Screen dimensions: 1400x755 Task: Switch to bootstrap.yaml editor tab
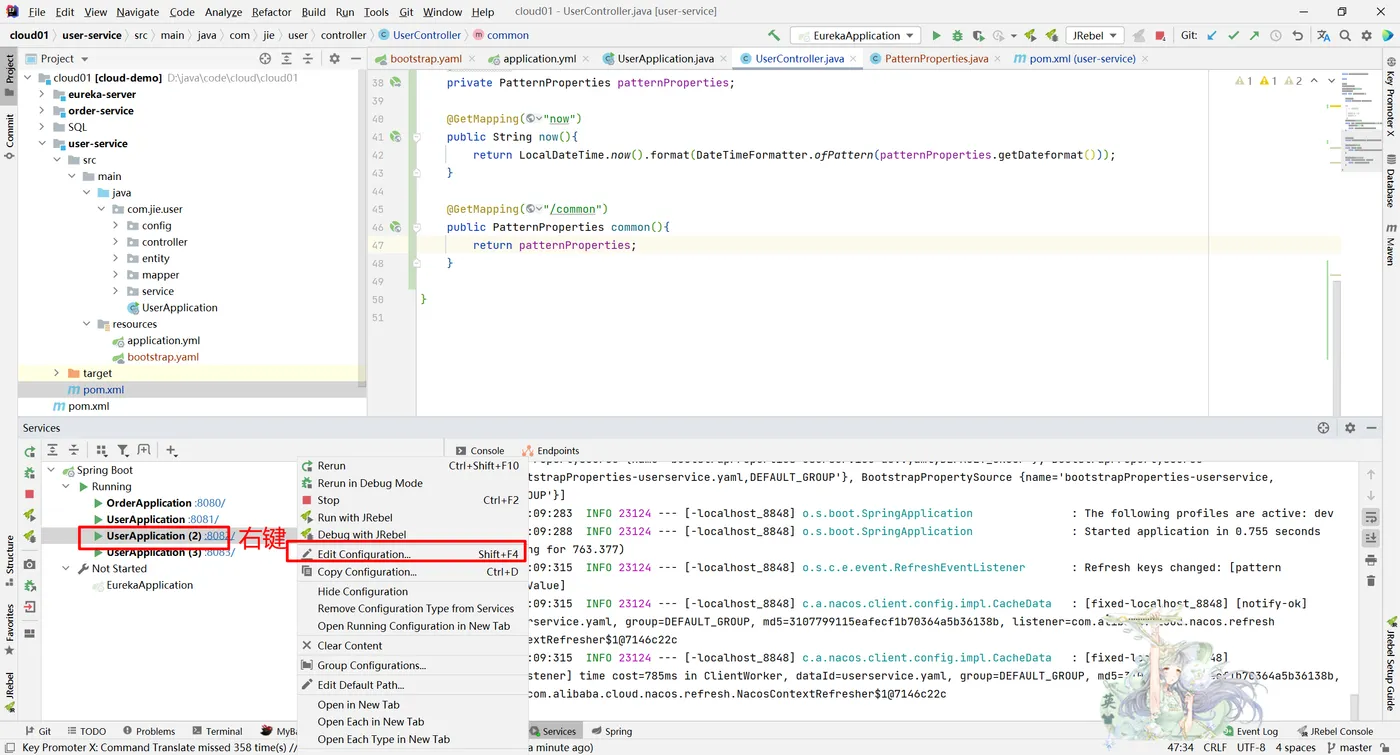coord(425,59)
